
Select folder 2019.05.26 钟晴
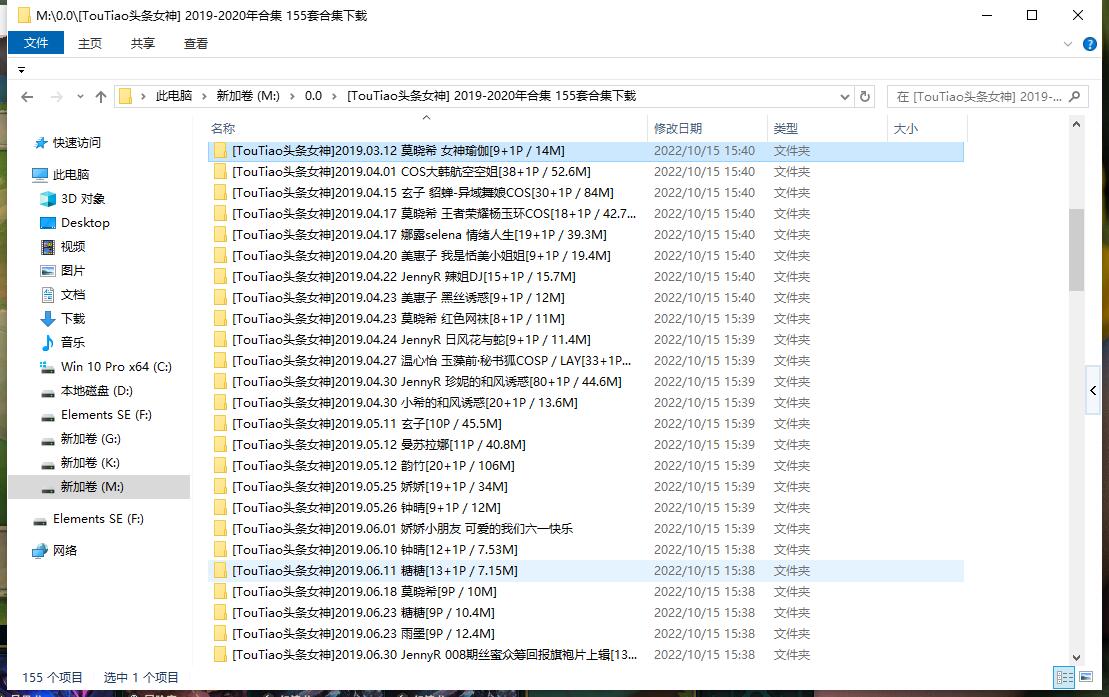click(x=586, y=508)
